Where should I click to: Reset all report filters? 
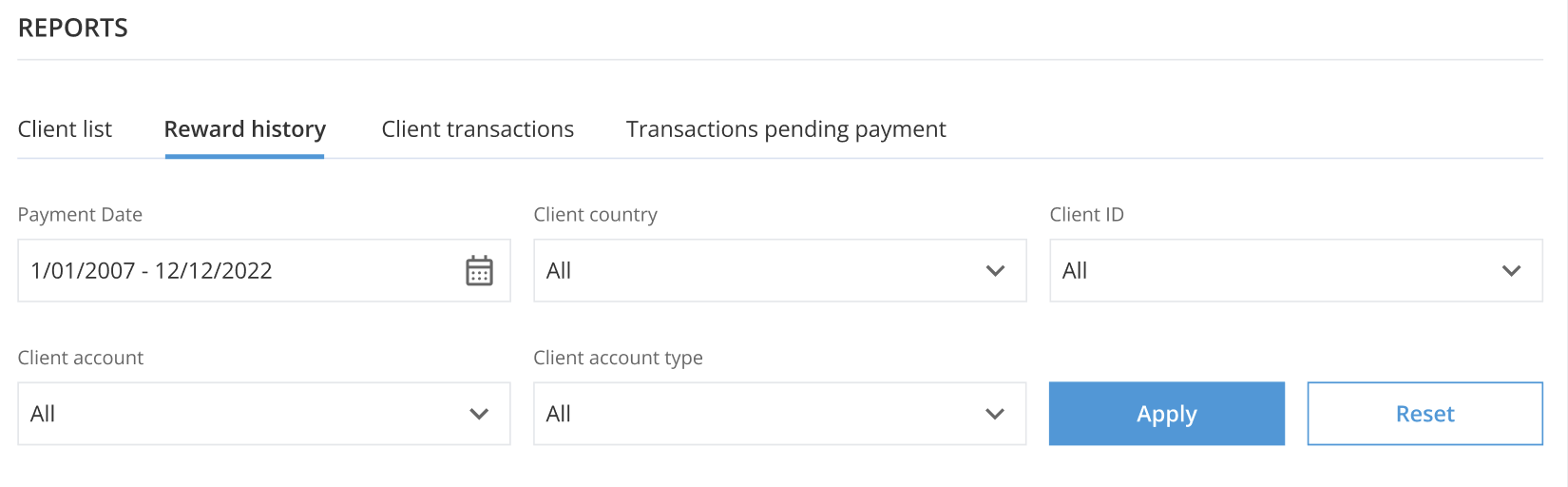click(x=1425, y=414)
